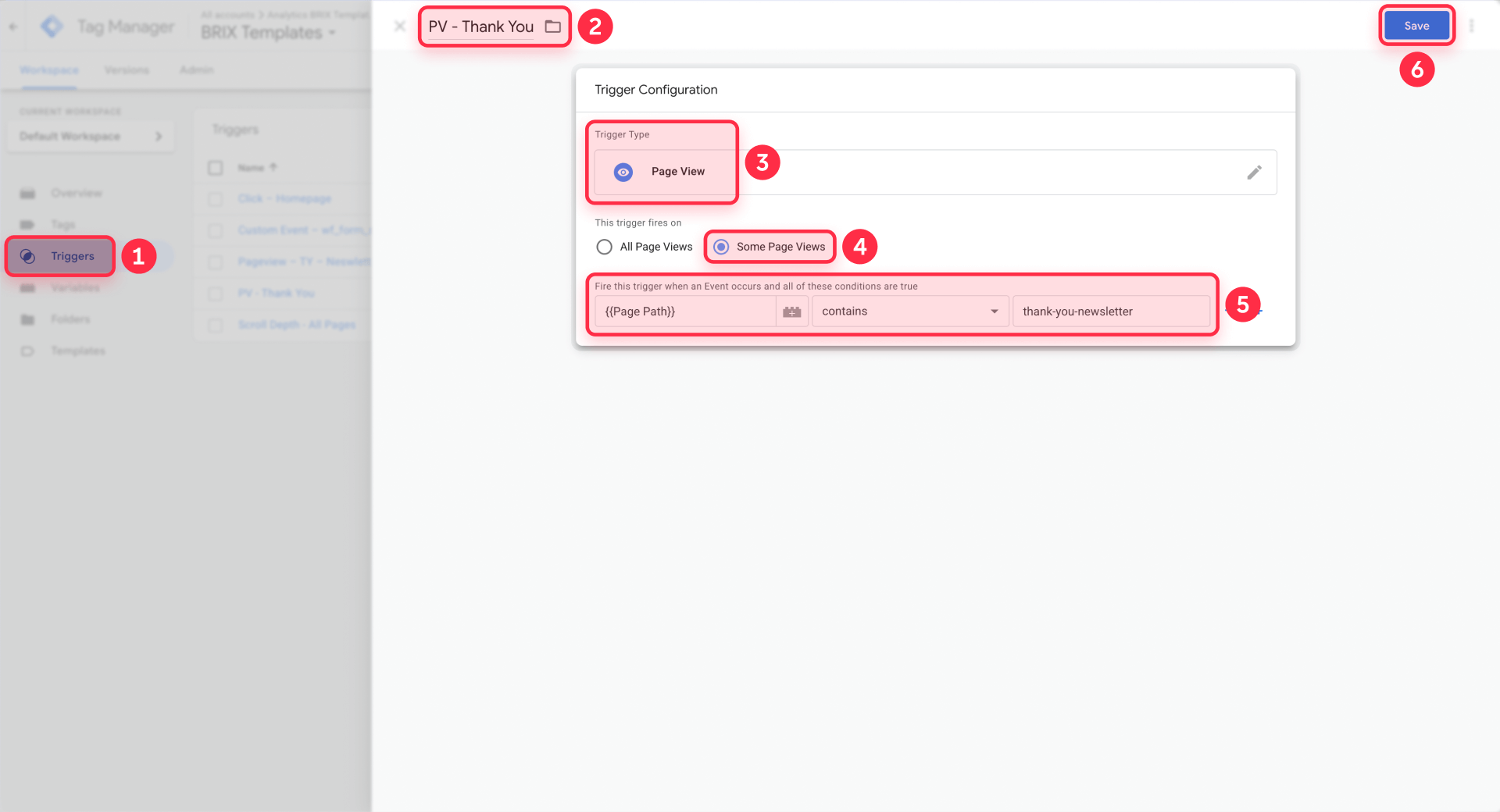Viewport: 1500px width, 812px height.
Task: Click the back arrow in Tag Manager header
Action: (13, 27)
